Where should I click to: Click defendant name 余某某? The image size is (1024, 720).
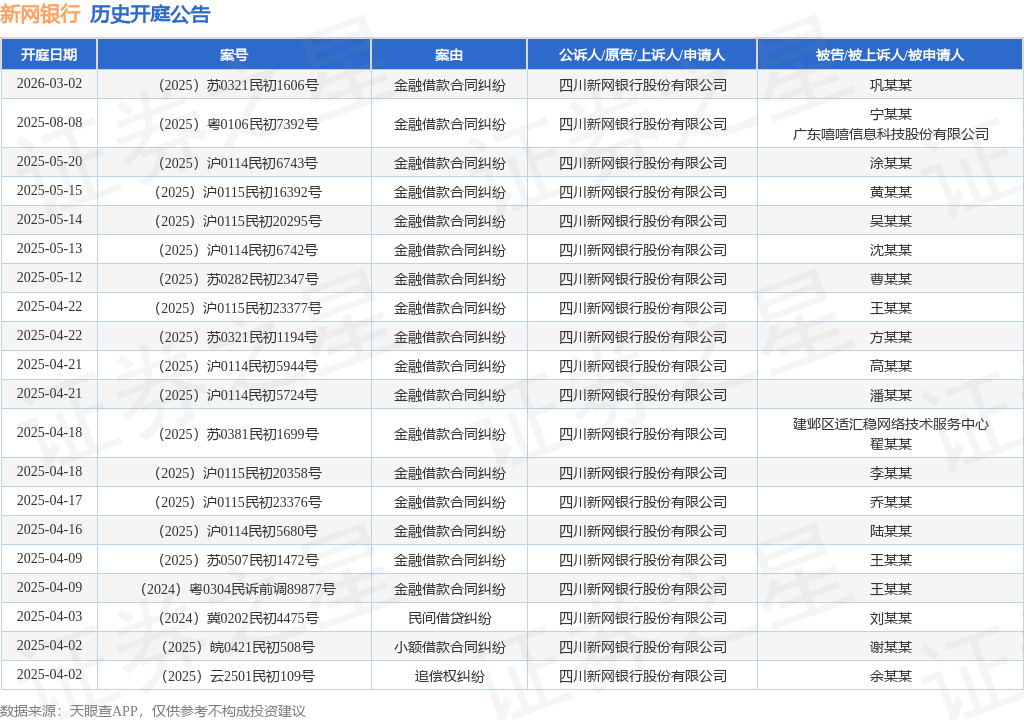(x=890, y=676)
